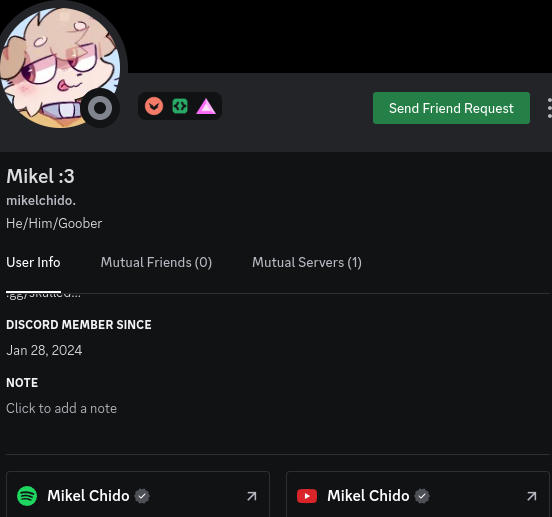Click to add a note field

coord(62,409)
